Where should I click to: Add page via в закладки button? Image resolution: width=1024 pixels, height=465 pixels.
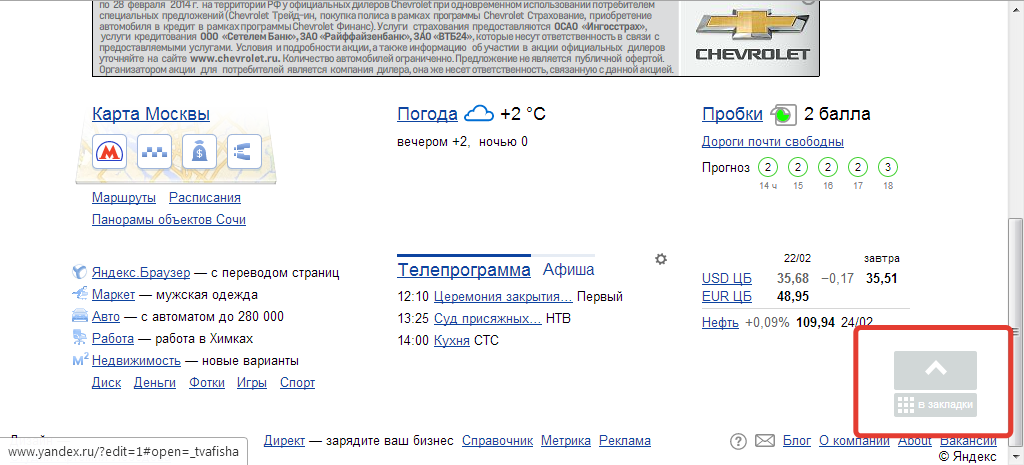(935, 405)
